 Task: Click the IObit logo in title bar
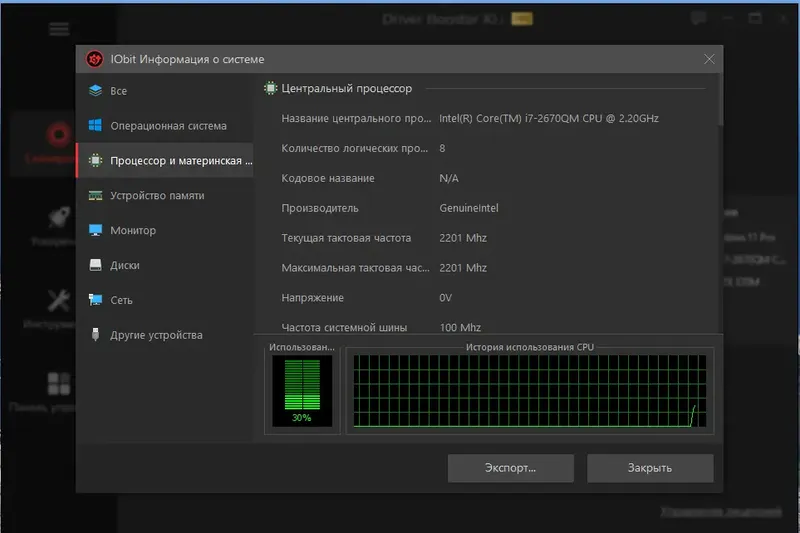tap(94, 59)
